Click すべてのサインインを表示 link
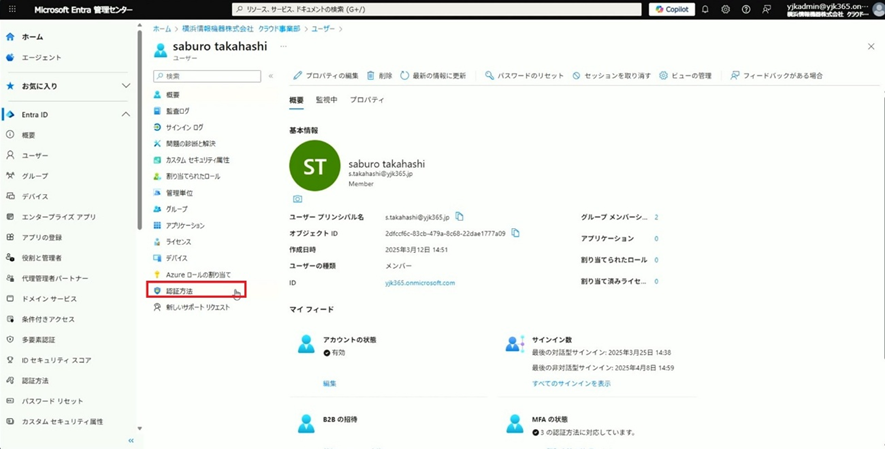 (x=571, y=383)
